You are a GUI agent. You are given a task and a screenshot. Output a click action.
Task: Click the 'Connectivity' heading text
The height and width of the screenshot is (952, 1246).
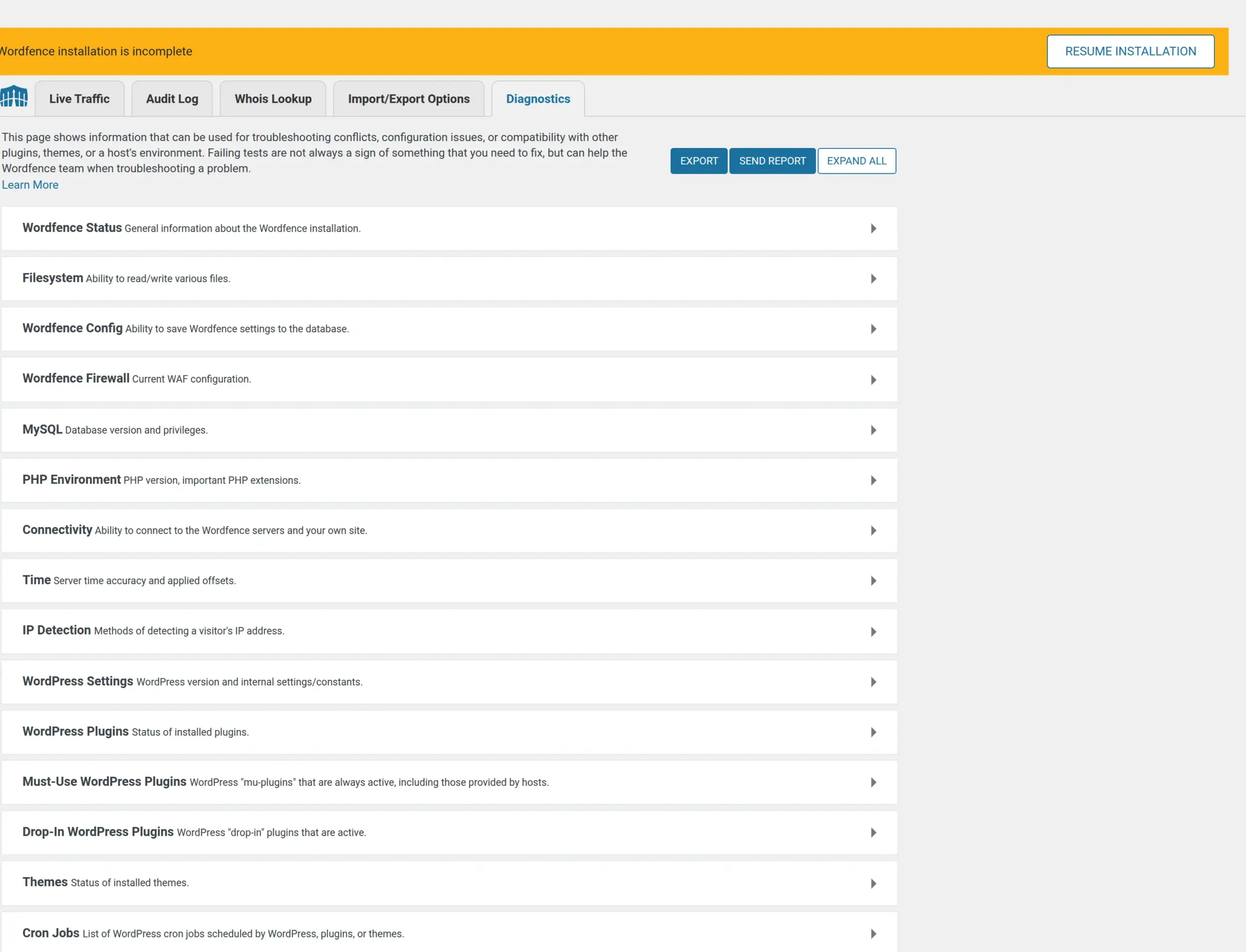tap(57, 530)
